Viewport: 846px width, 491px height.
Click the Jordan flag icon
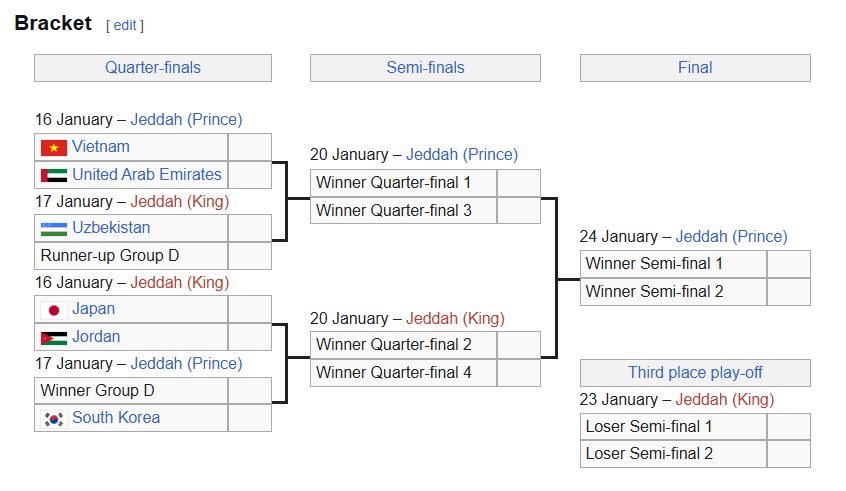[x=53, y=338]
